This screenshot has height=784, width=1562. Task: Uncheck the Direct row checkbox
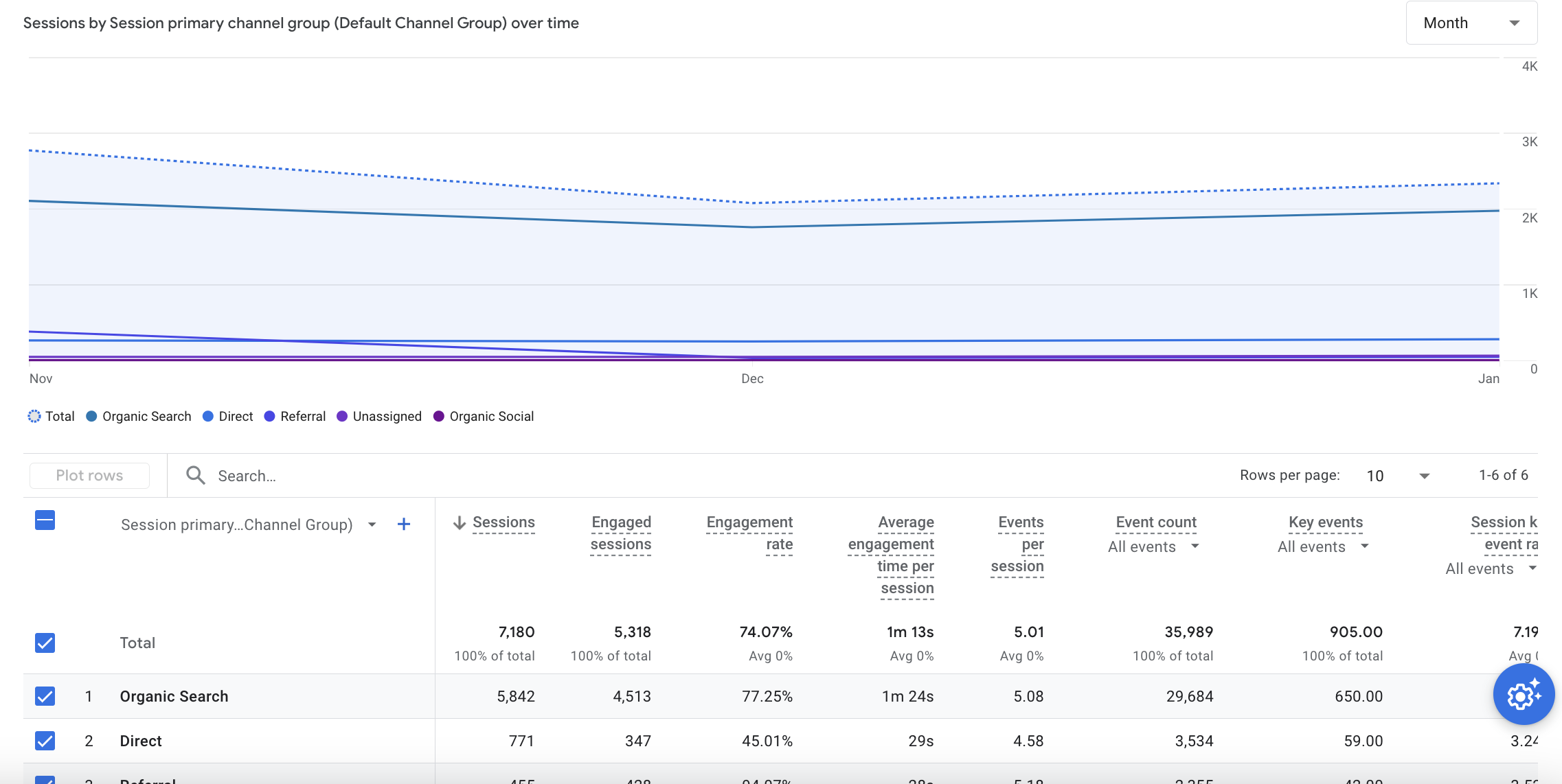(x=45, y=741)
